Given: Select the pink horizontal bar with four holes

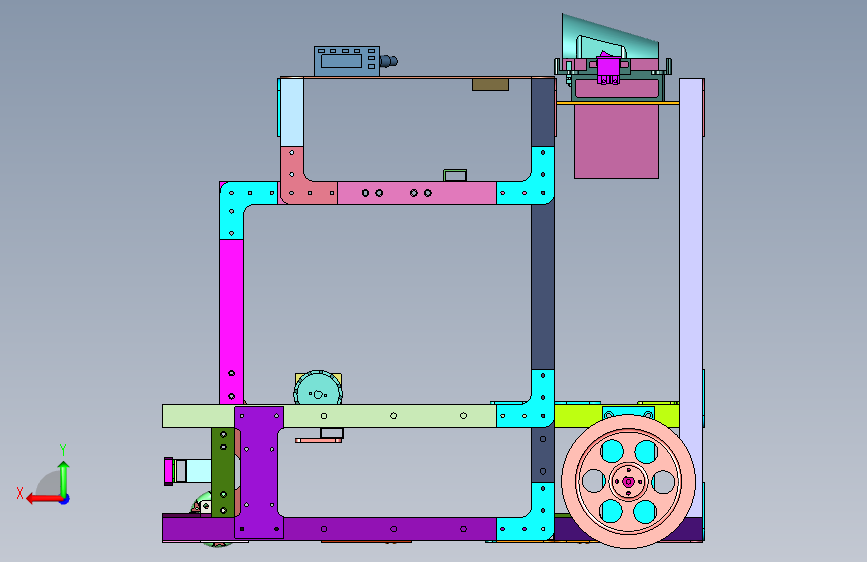Looking at the screenshot, I should click(x=417, y=193).
